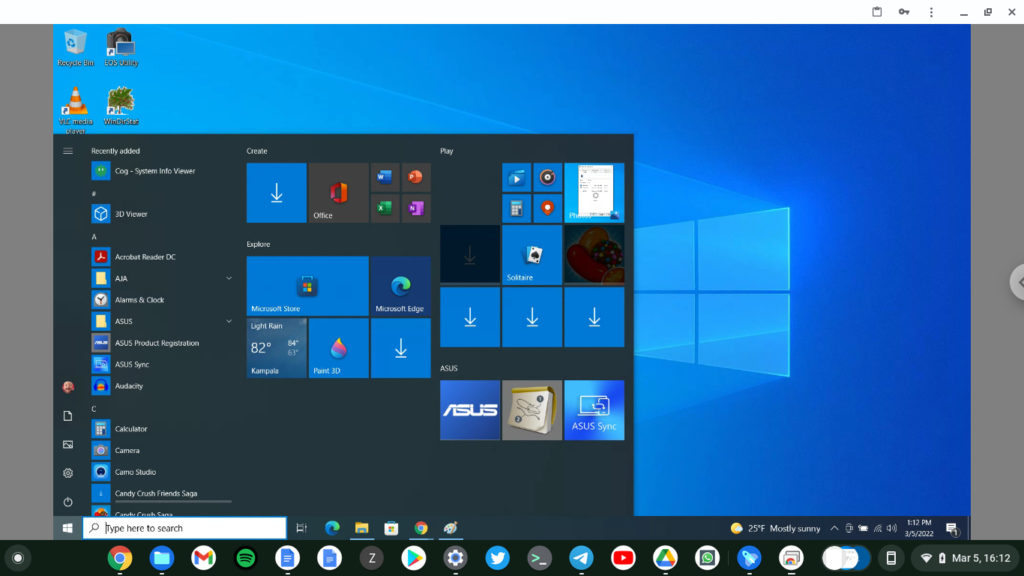
Task: Click the Power button in Start sidebar
Action: coord(68,502)
